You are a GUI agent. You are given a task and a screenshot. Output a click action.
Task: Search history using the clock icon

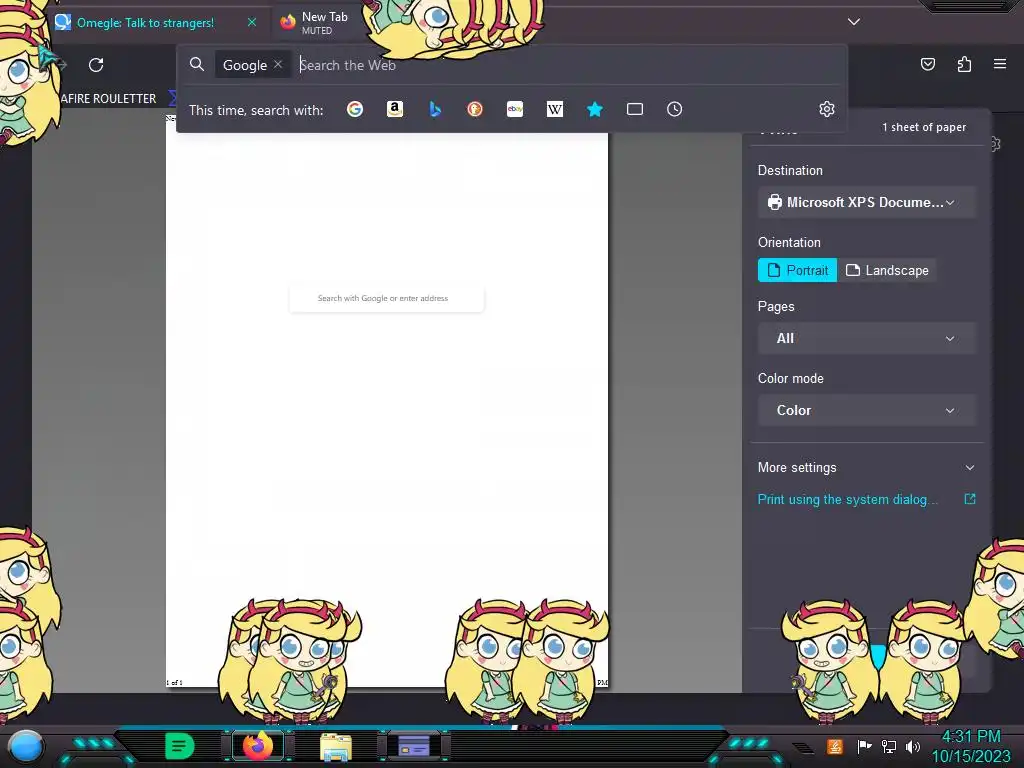click(x=675, y=109)
